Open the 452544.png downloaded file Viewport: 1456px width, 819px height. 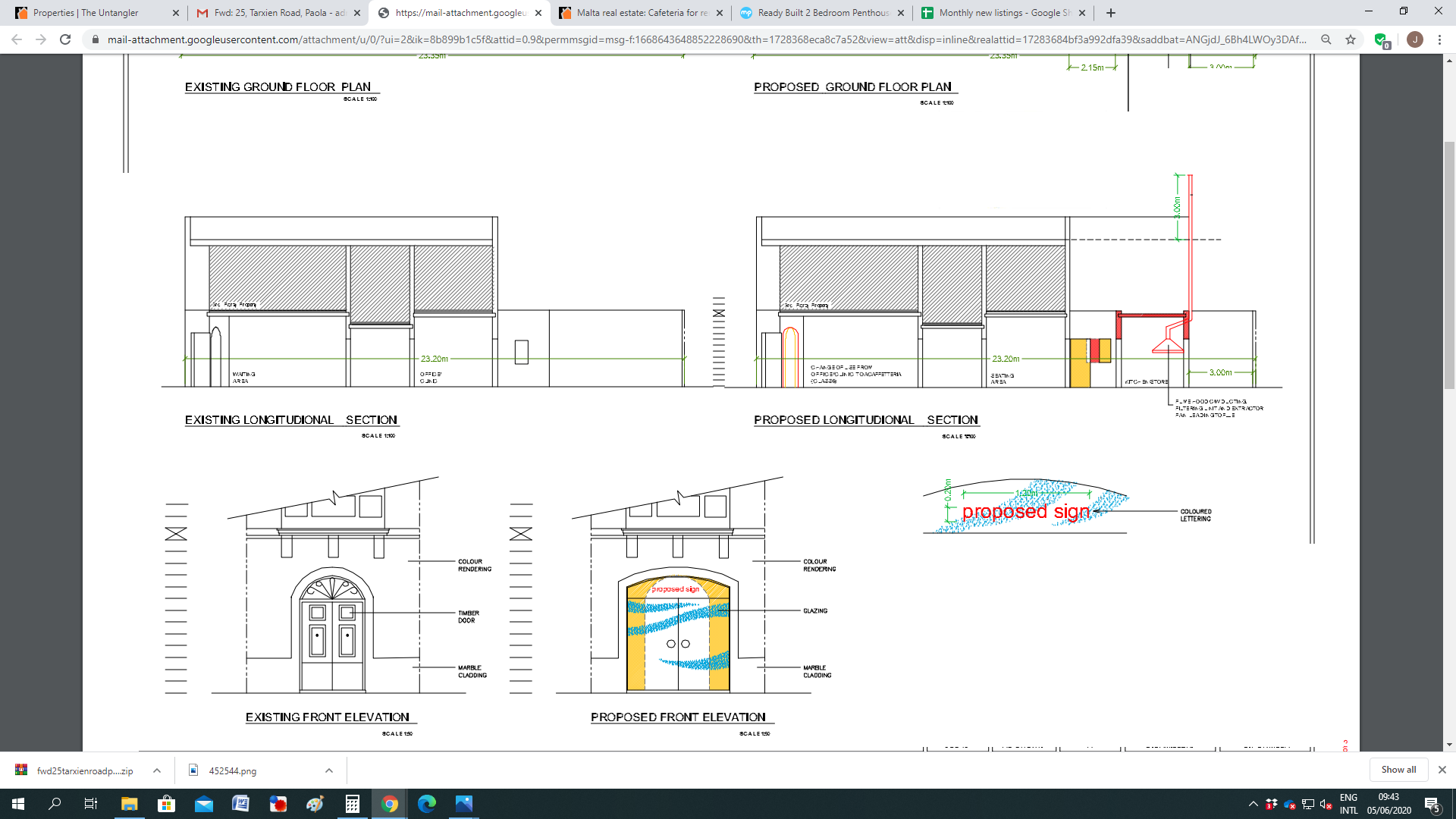232,770
